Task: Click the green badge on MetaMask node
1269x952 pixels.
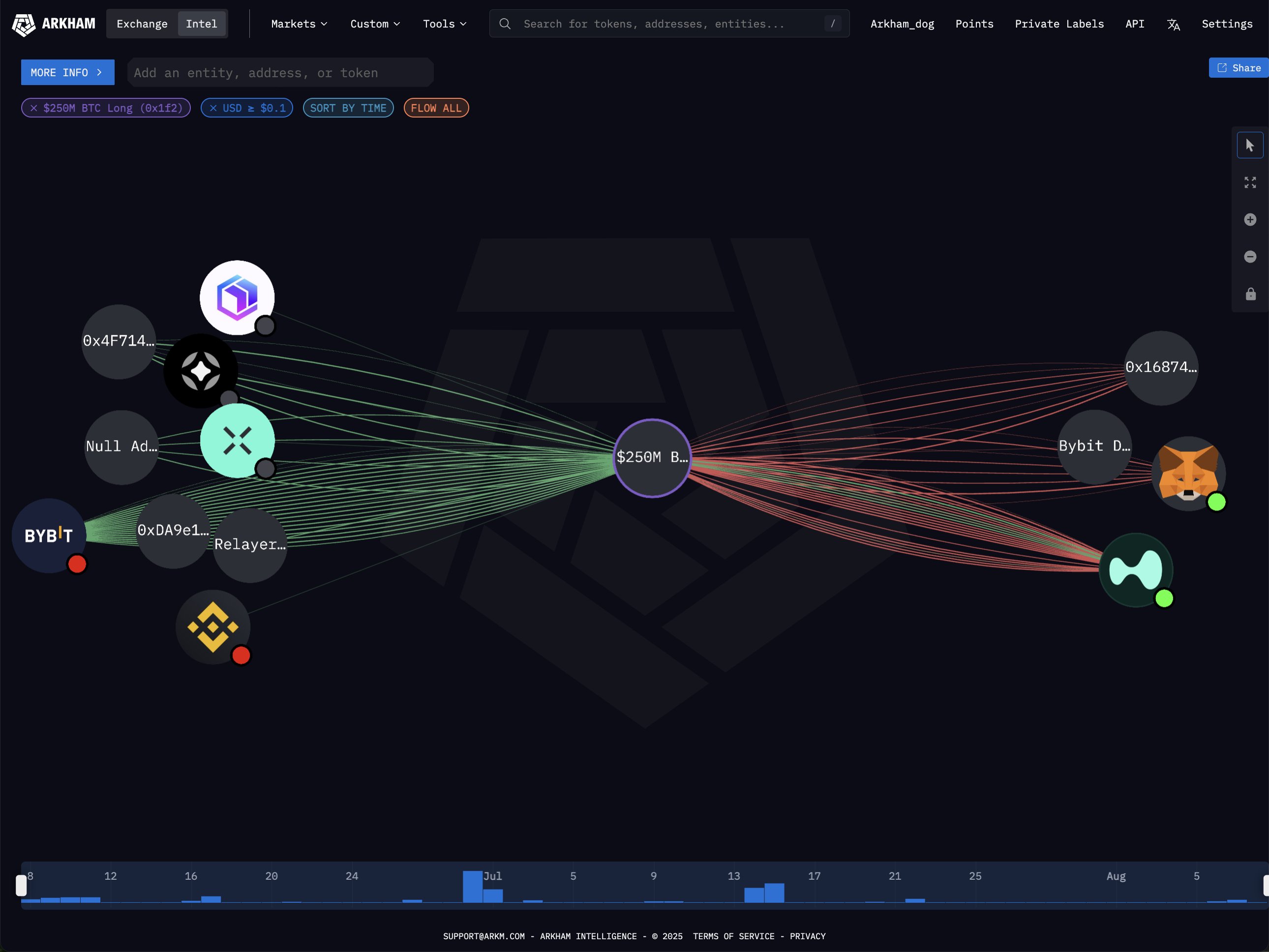Action: (1217, 502)
